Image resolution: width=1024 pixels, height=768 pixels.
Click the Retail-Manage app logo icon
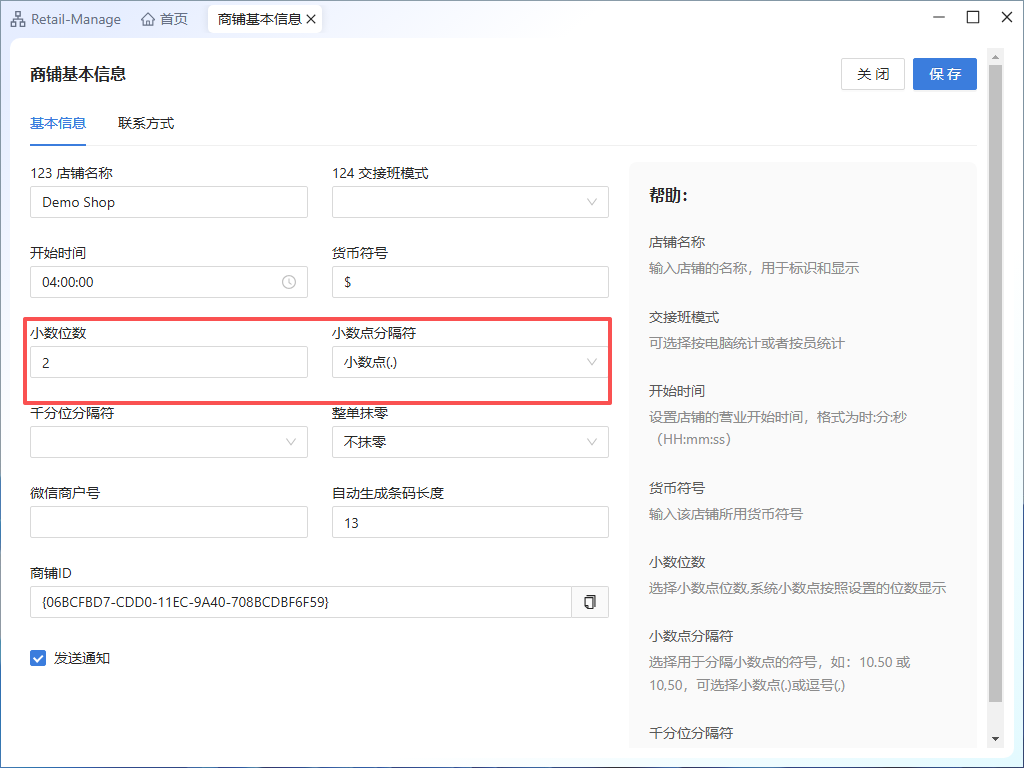18,19
